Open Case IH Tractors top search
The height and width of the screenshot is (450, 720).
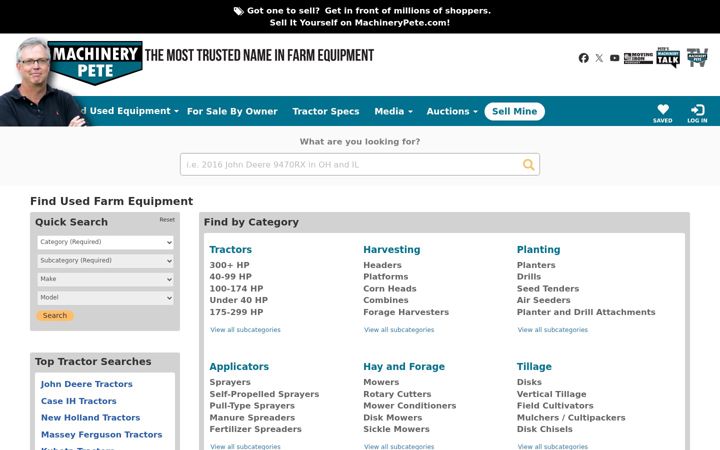(79, 401)
